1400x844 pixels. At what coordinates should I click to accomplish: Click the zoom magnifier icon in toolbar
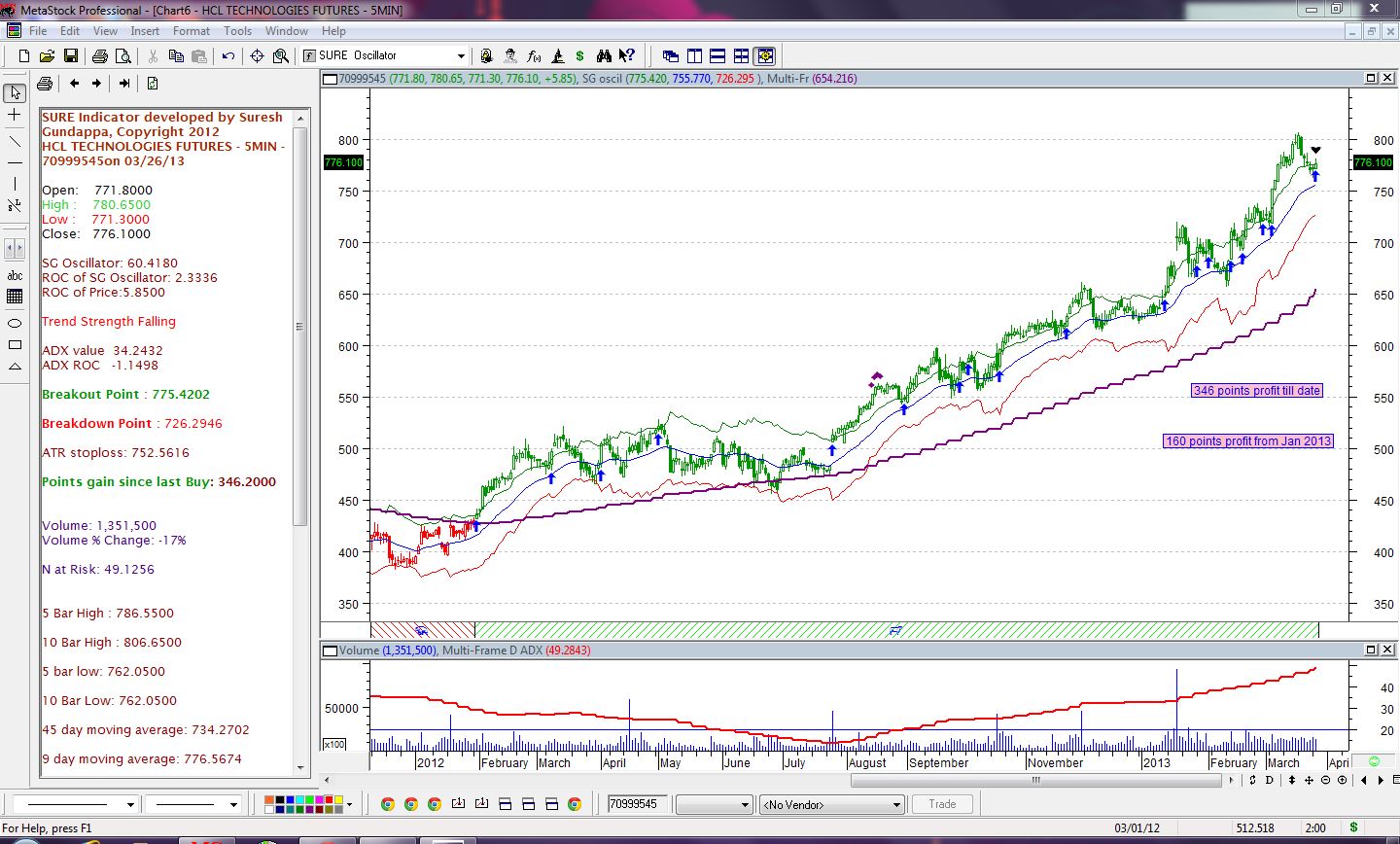(281, 56)
